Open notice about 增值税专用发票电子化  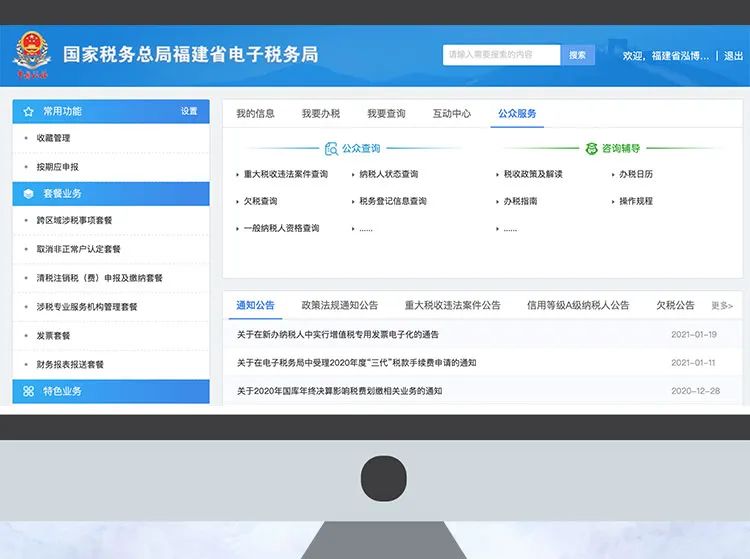[338, 335]
